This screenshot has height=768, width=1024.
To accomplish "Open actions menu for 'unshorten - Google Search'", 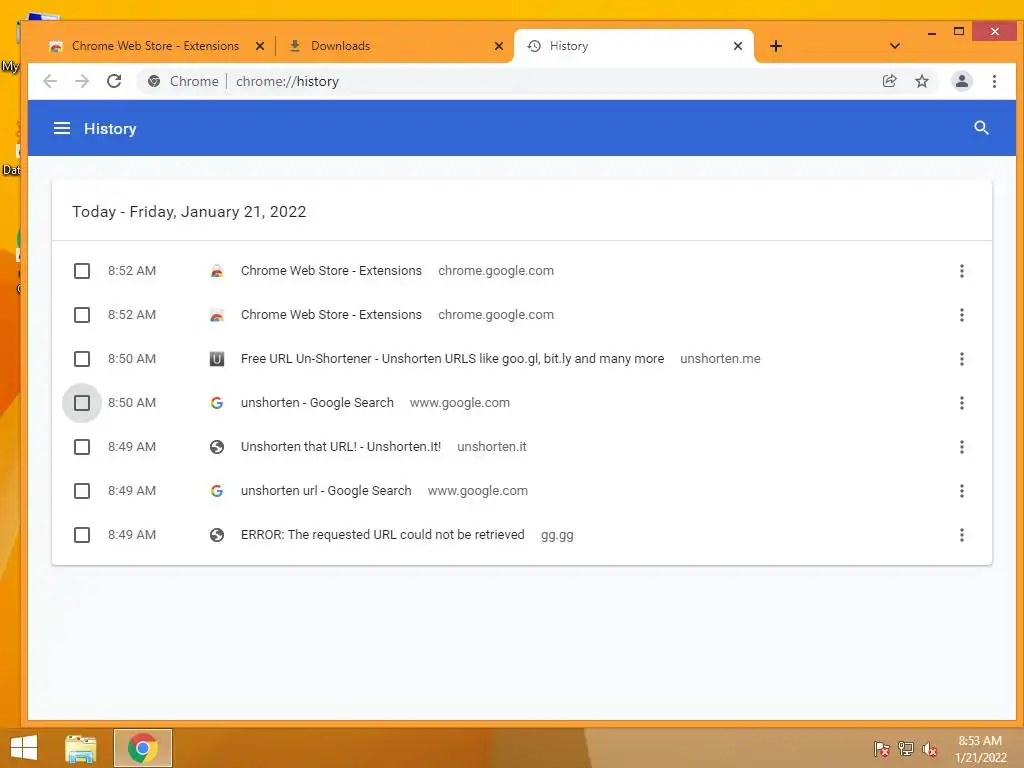I will [961, 403].
